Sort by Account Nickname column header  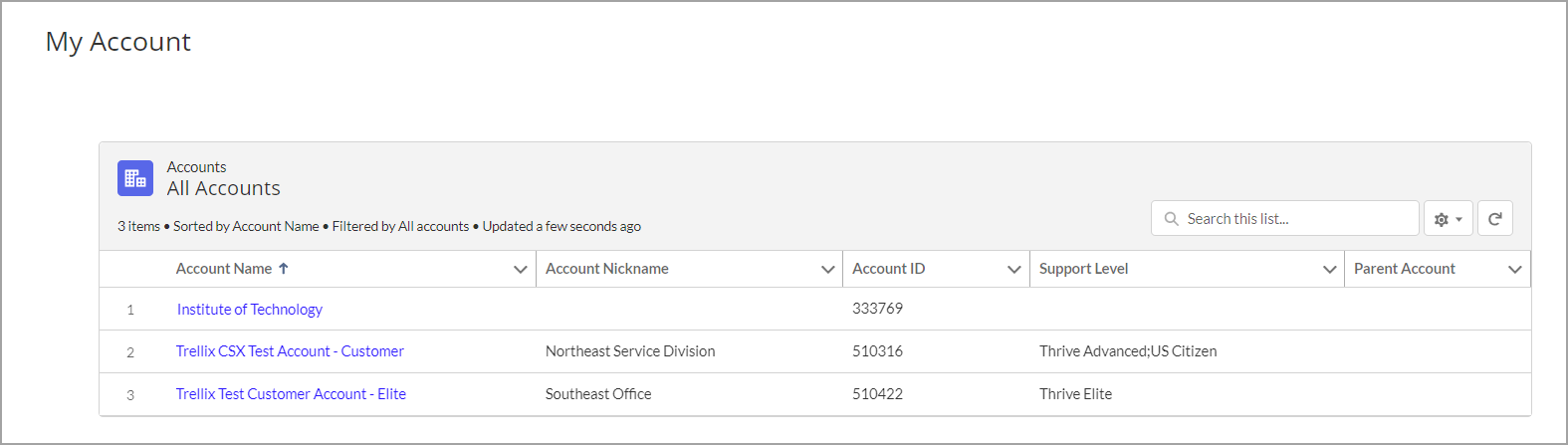(x=607, y=269)
